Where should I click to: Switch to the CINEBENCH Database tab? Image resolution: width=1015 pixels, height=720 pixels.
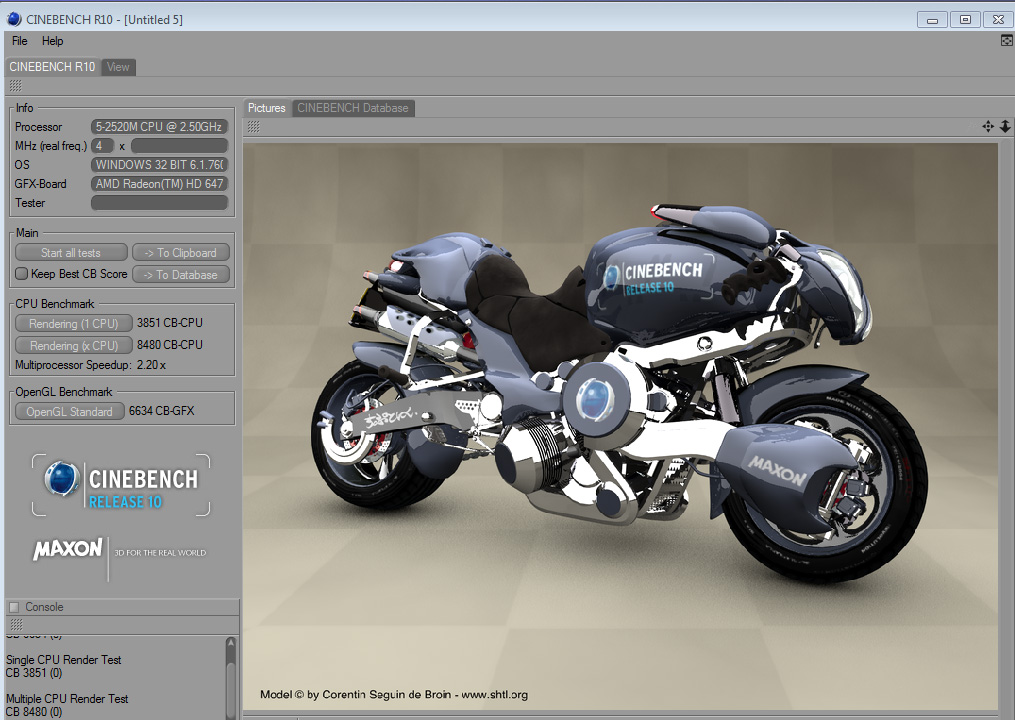pos(353,108)
